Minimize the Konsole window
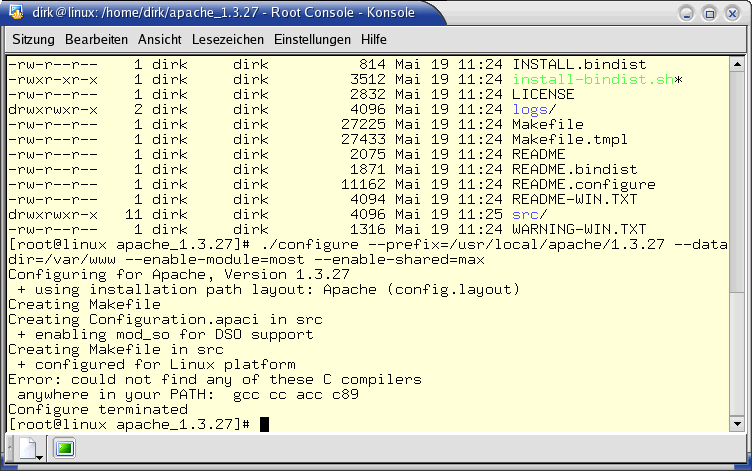 tap(686, 14)
